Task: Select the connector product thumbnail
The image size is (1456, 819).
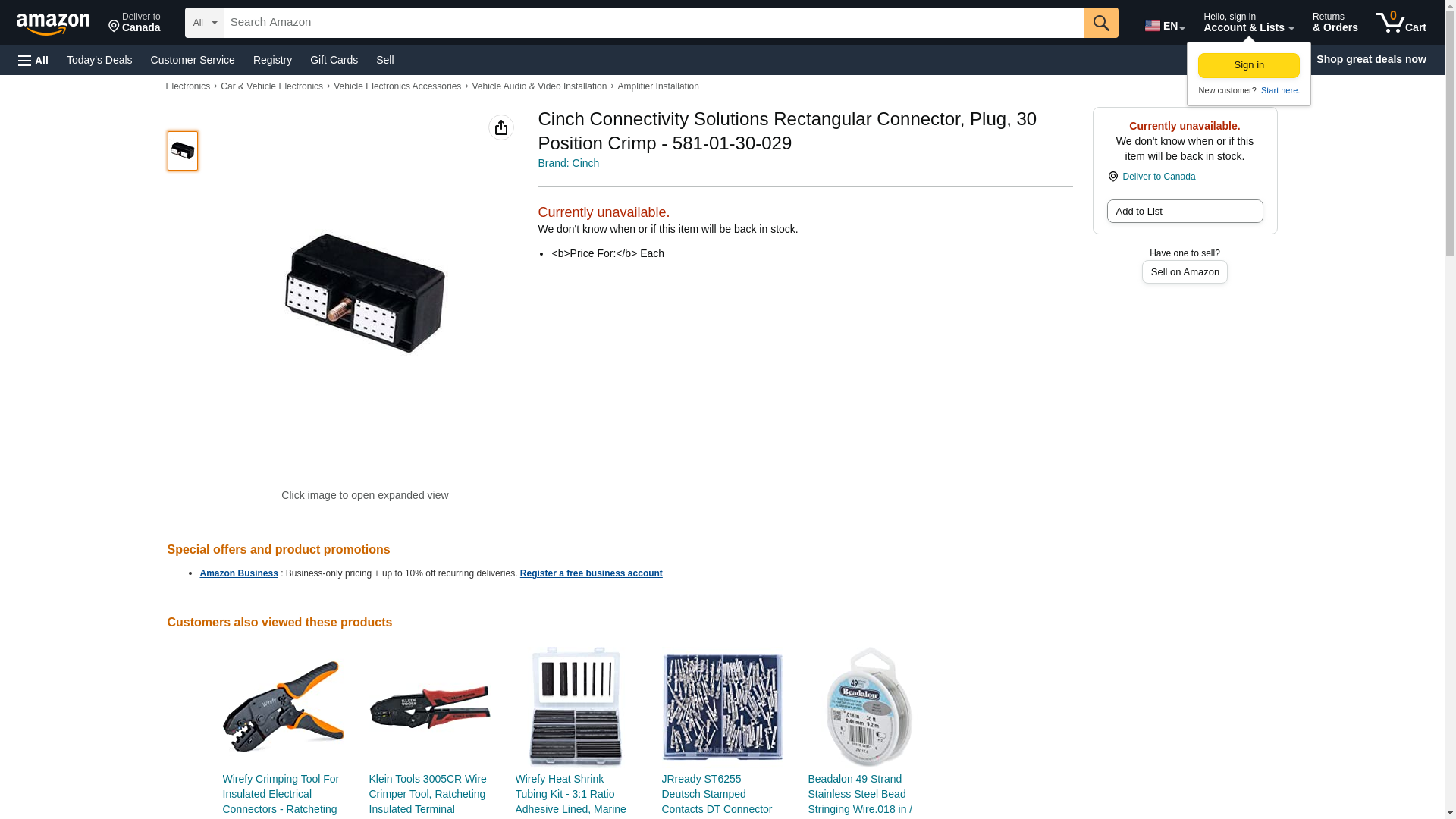Action: [183, 151]
